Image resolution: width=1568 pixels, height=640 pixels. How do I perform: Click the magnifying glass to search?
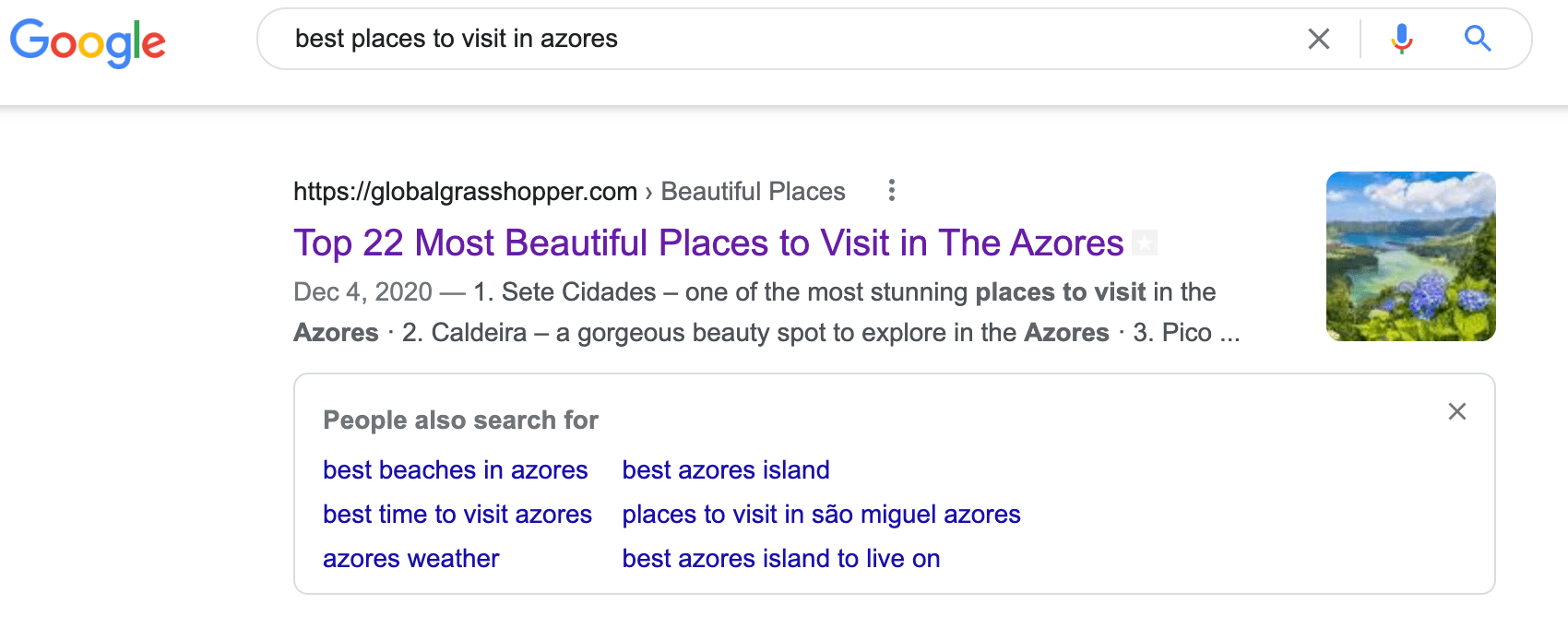(1477, 39)
